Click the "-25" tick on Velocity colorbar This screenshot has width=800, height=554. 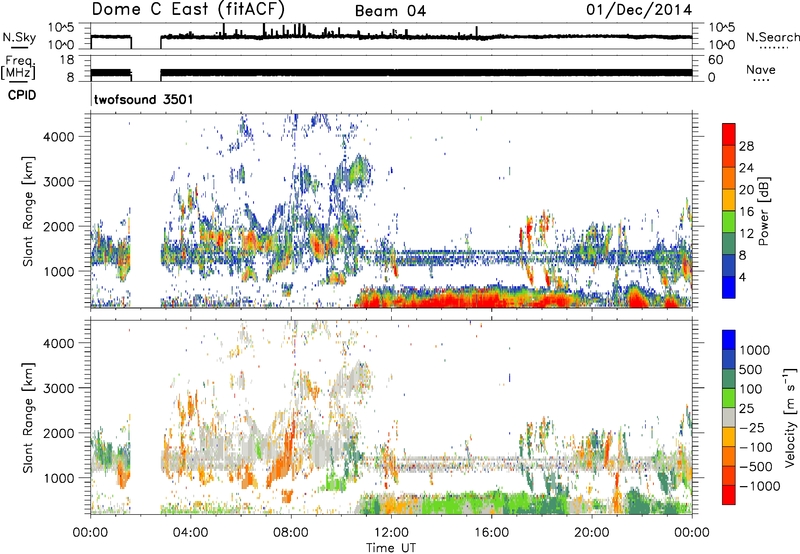click(750, 427)
